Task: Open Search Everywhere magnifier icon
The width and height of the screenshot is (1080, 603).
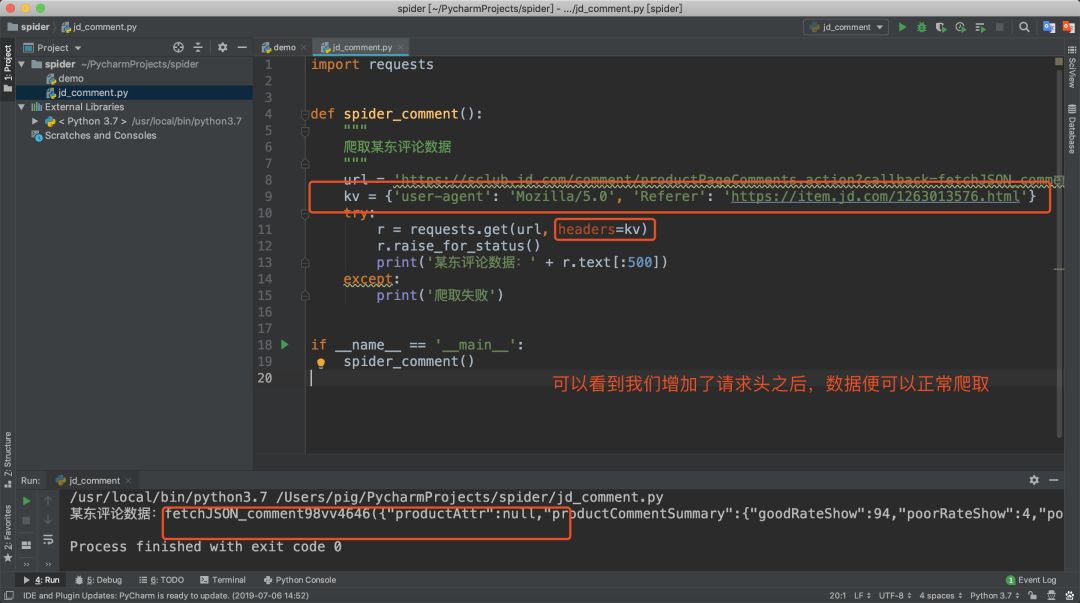Action: click(x=1024, y=27)
